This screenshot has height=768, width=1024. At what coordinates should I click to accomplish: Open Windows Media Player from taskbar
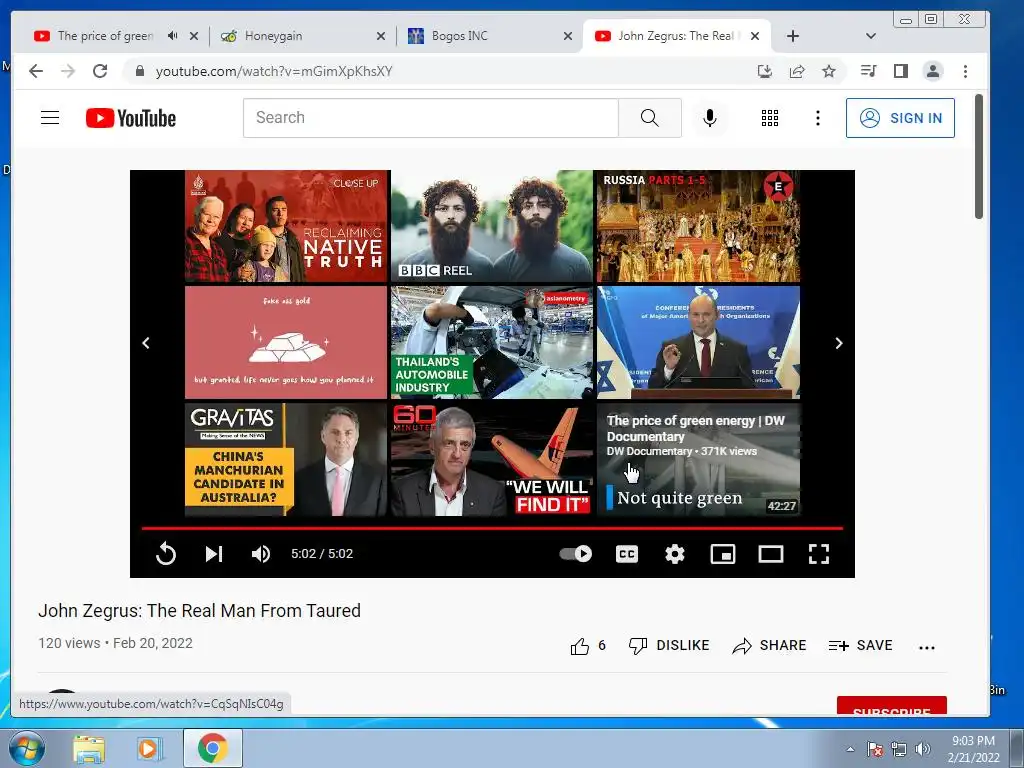tap(149, 749)
